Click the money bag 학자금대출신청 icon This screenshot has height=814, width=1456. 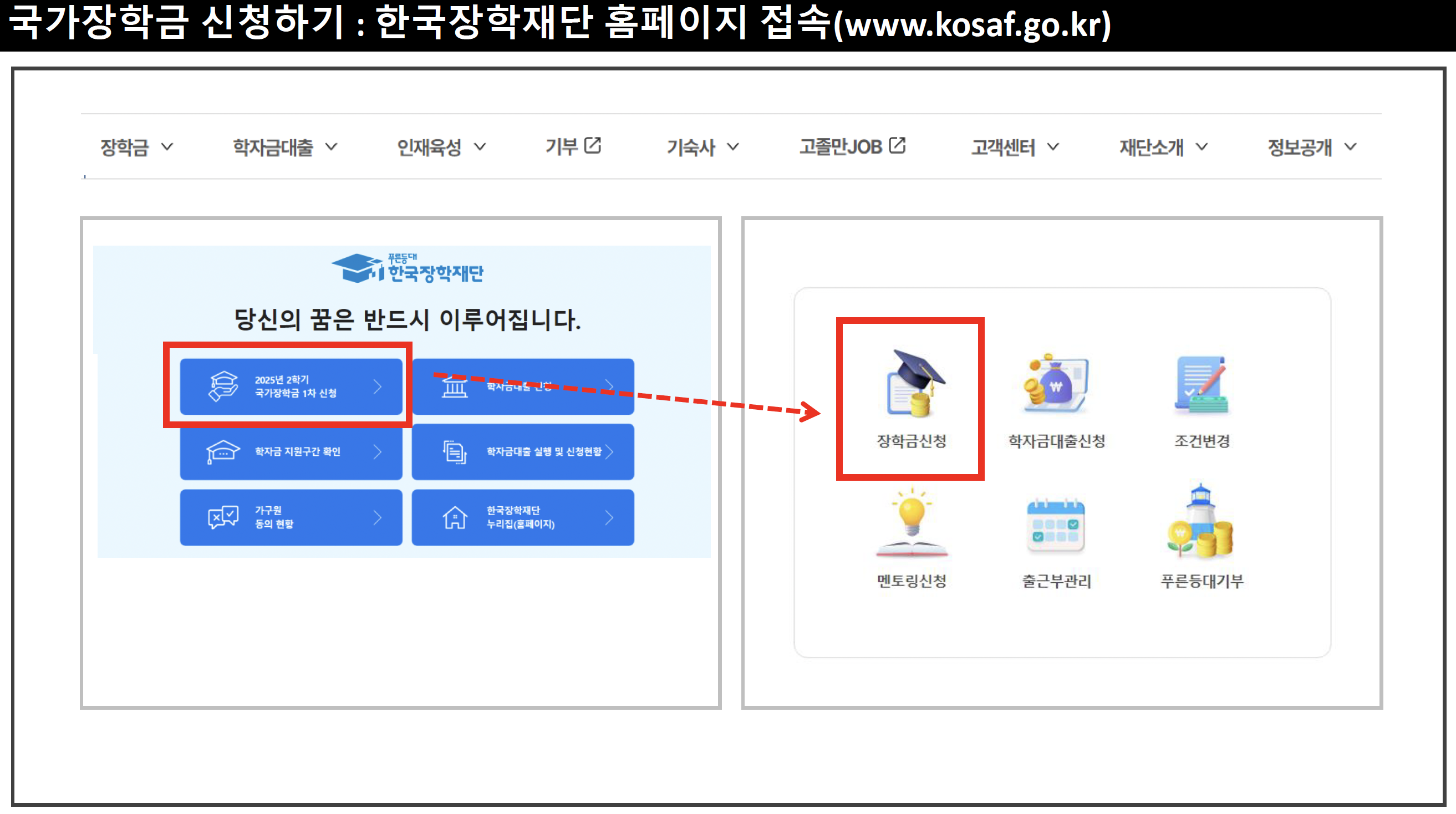pos(1055,385)
